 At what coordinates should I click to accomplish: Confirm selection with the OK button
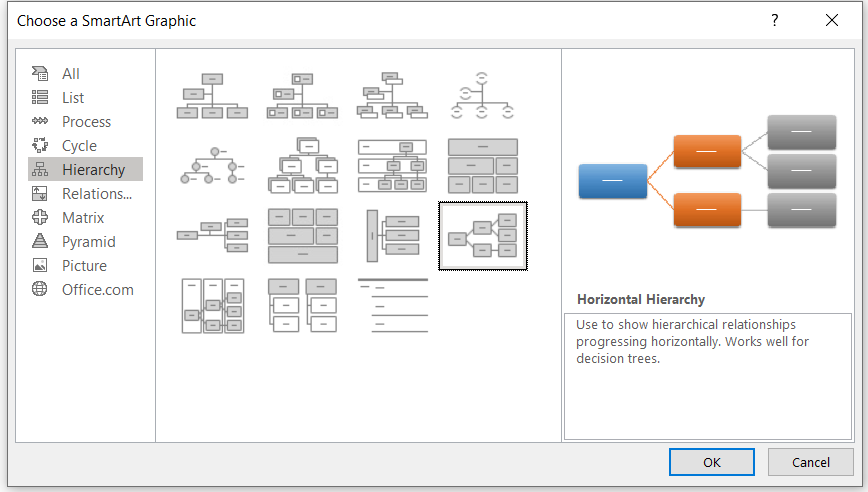(712, 462)
